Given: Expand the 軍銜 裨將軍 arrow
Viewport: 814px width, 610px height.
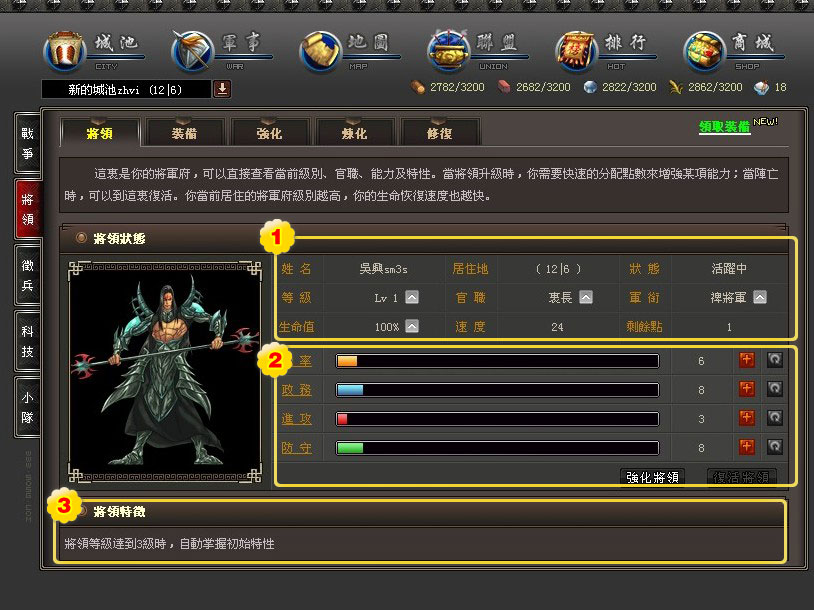Looking at the screenshot, I should click(x=759, y=297).
